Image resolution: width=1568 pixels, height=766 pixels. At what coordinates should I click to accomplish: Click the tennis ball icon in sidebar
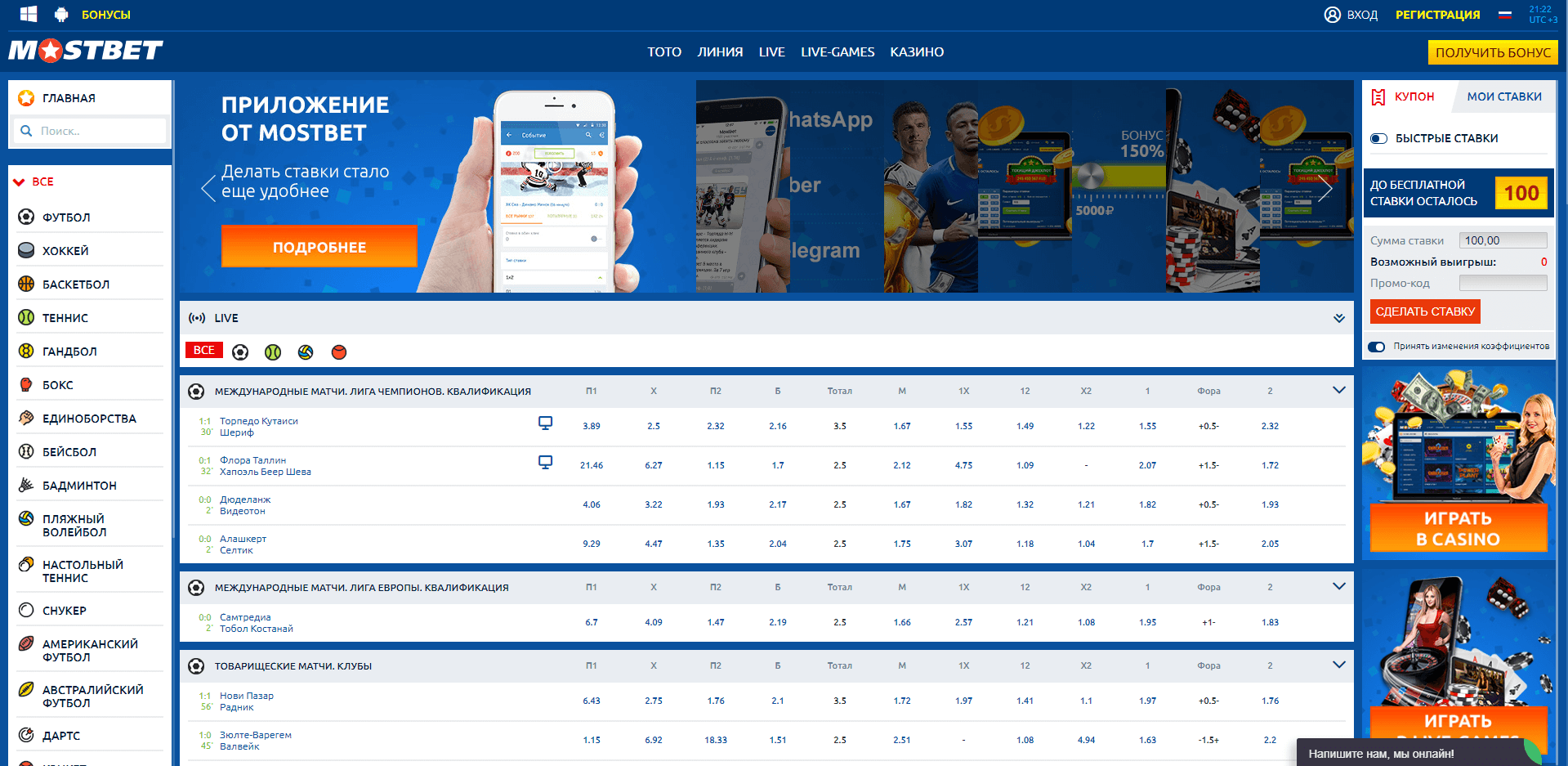click(26, 317)
